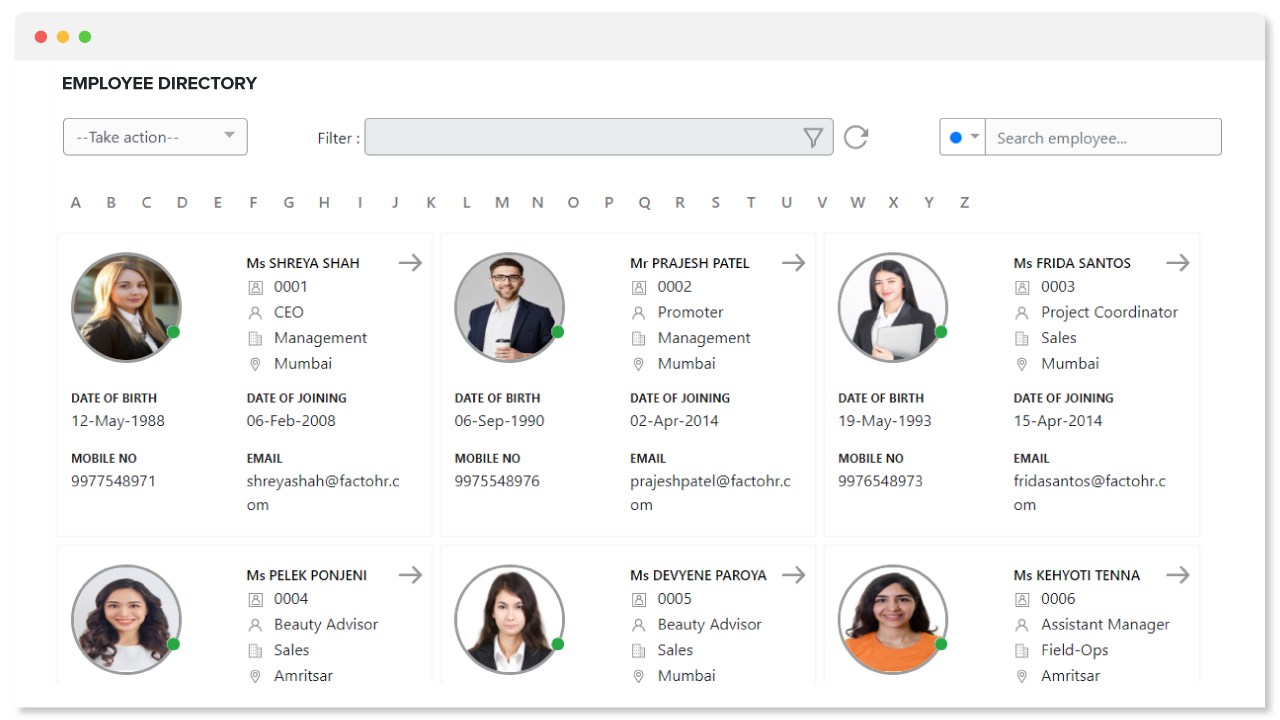The width and height of the screenshot is (1280, 720).
Task: Filter employees by letter B
Action: [111, 203]
